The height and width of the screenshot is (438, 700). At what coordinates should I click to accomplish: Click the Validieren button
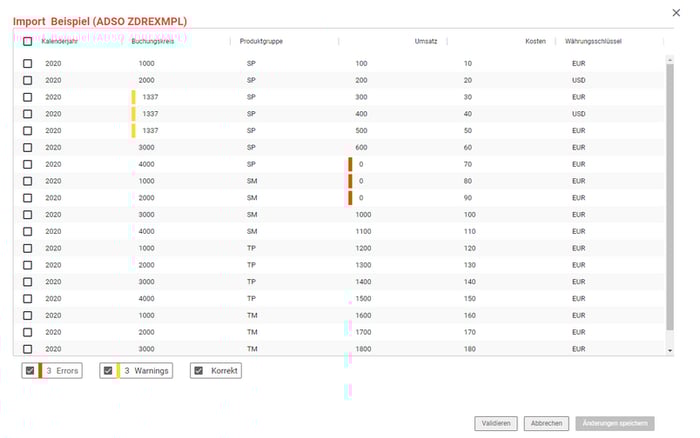(x=496, y=423)
